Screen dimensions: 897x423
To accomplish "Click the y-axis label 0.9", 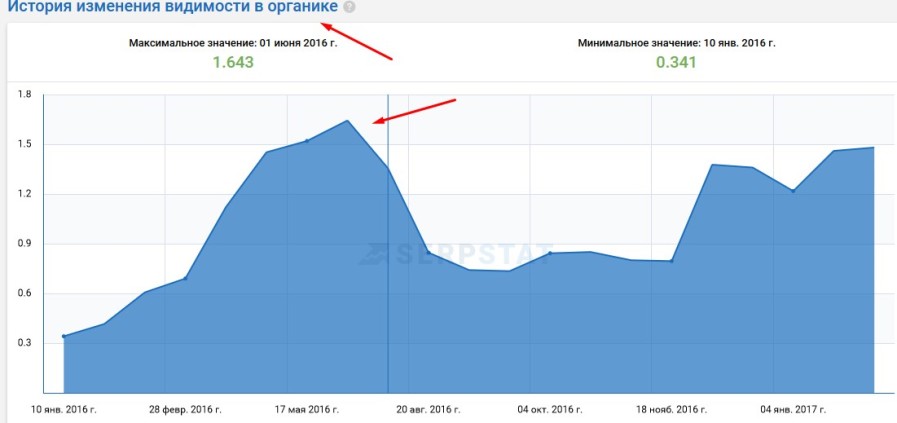I will pyautogui.click(x=25, y=244).
